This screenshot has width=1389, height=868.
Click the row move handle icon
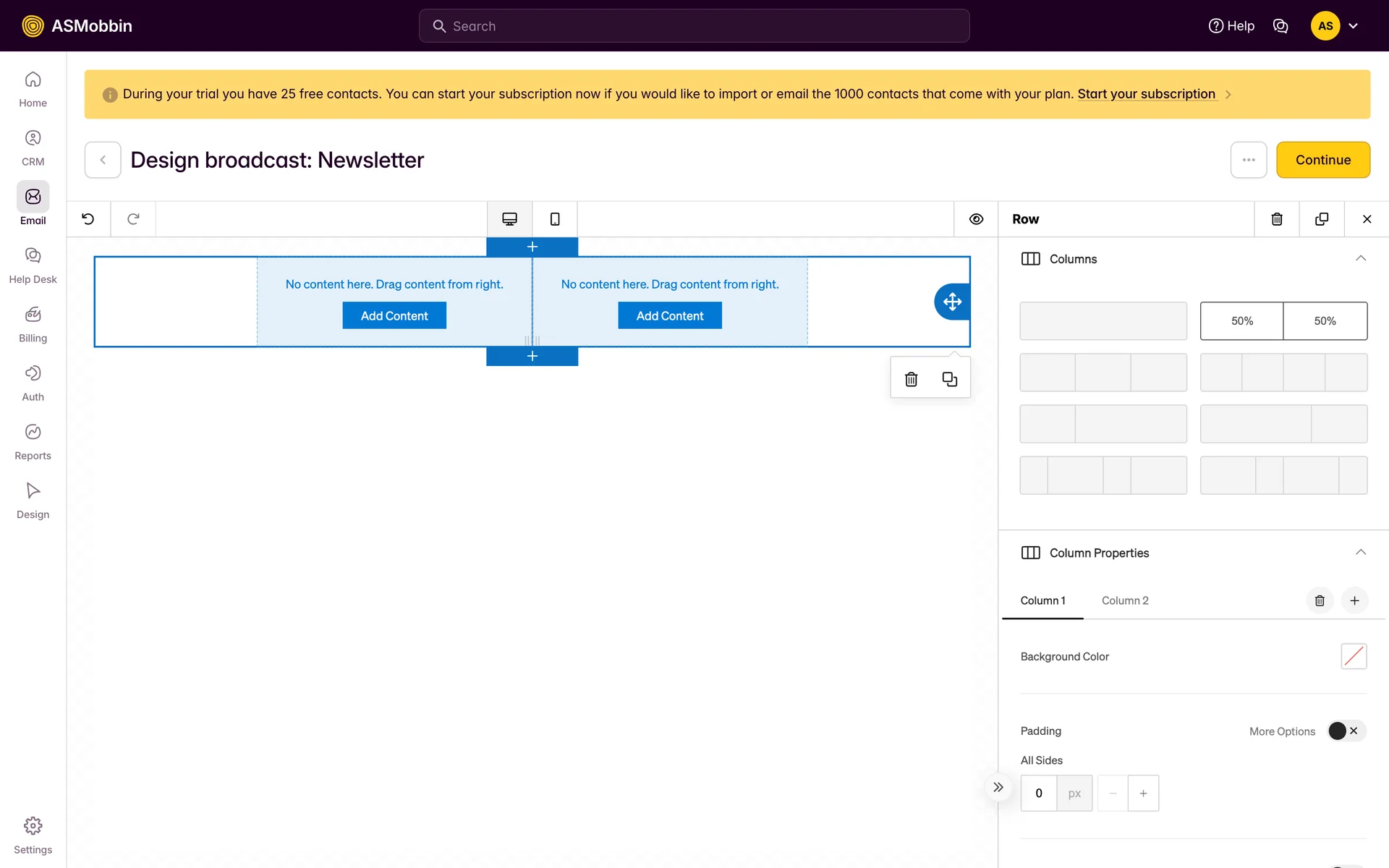pos(952,302)
